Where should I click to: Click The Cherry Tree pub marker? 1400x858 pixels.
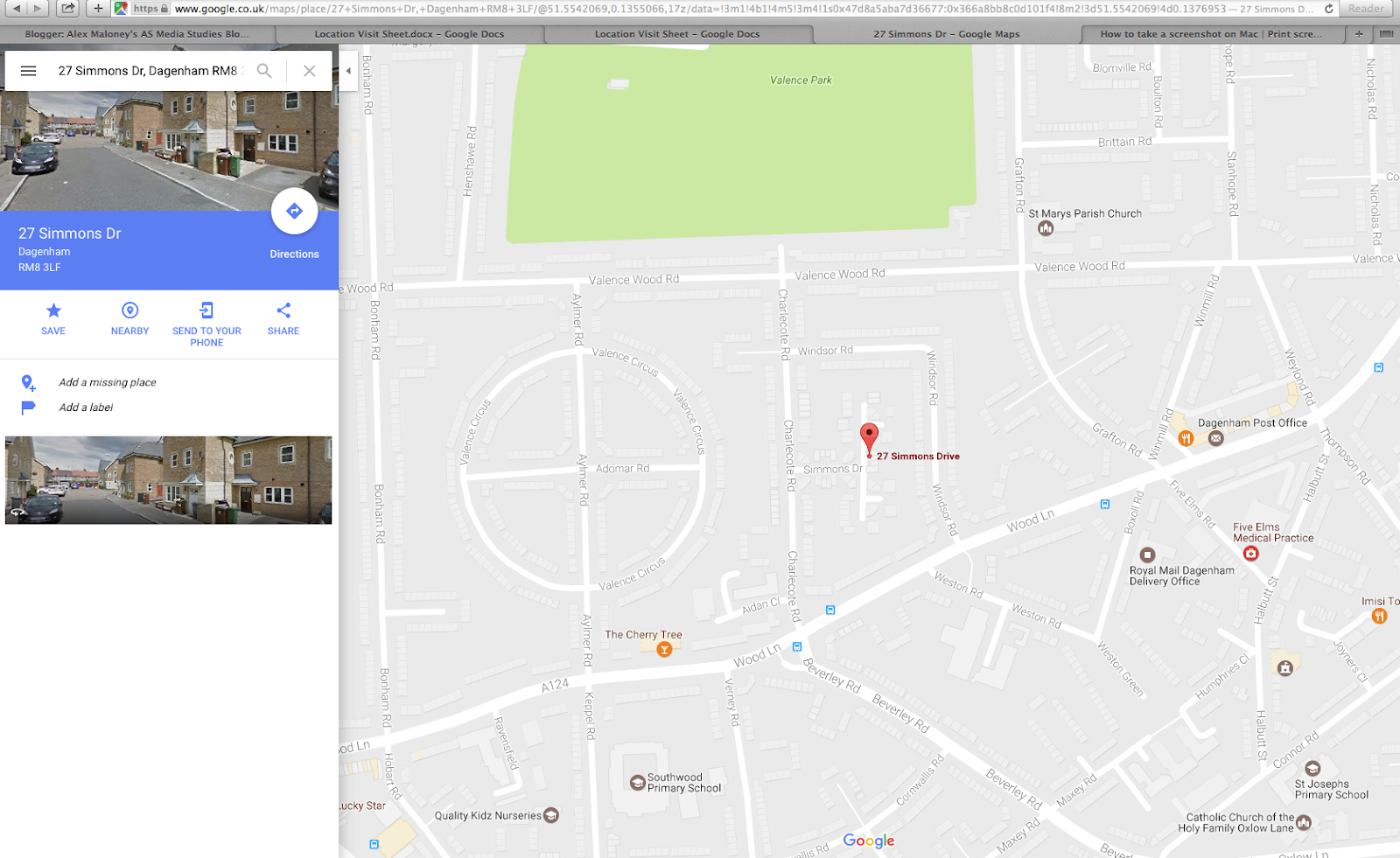click(x=664, y=649)
